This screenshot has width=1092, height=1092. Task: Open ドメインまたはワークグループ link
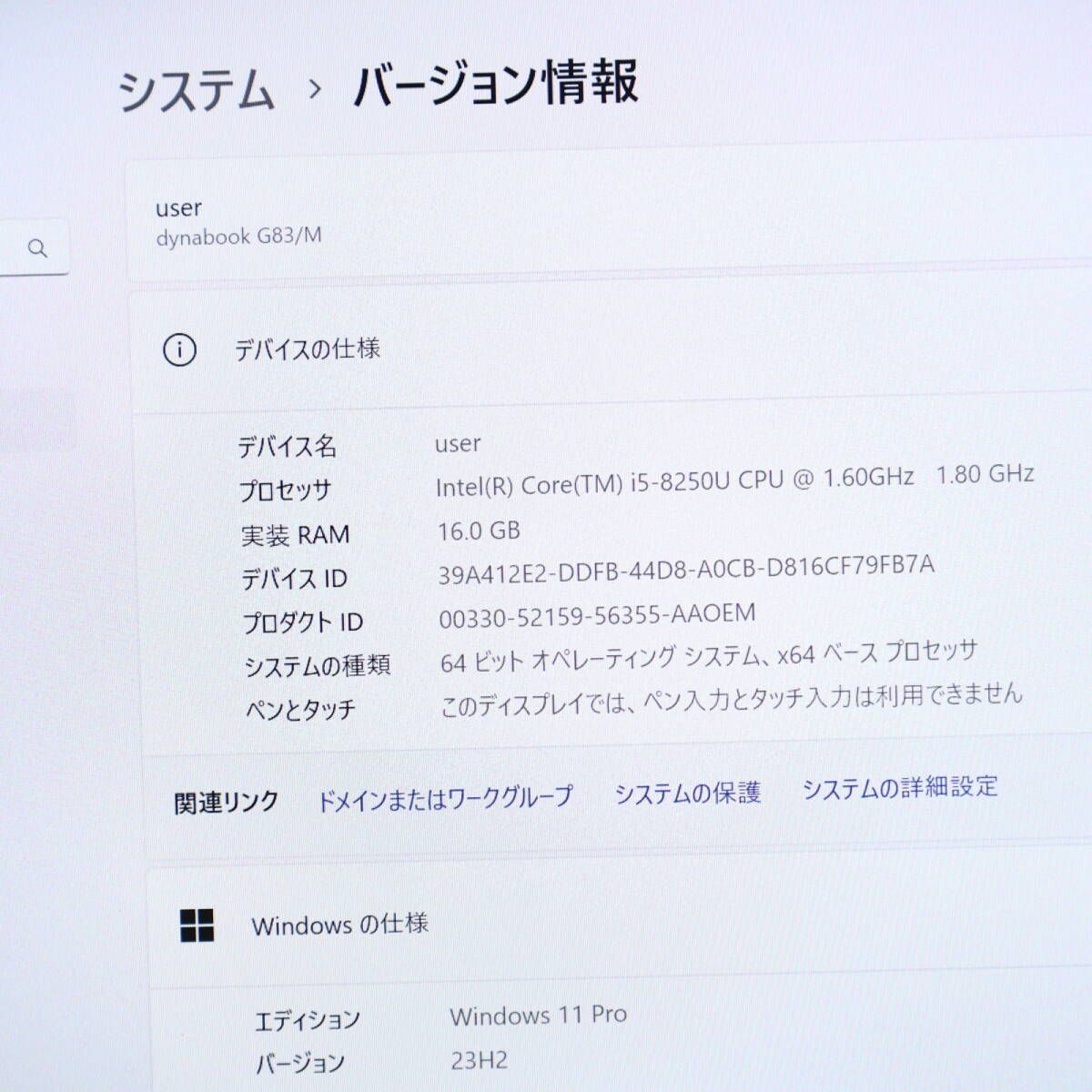point(445,799)
